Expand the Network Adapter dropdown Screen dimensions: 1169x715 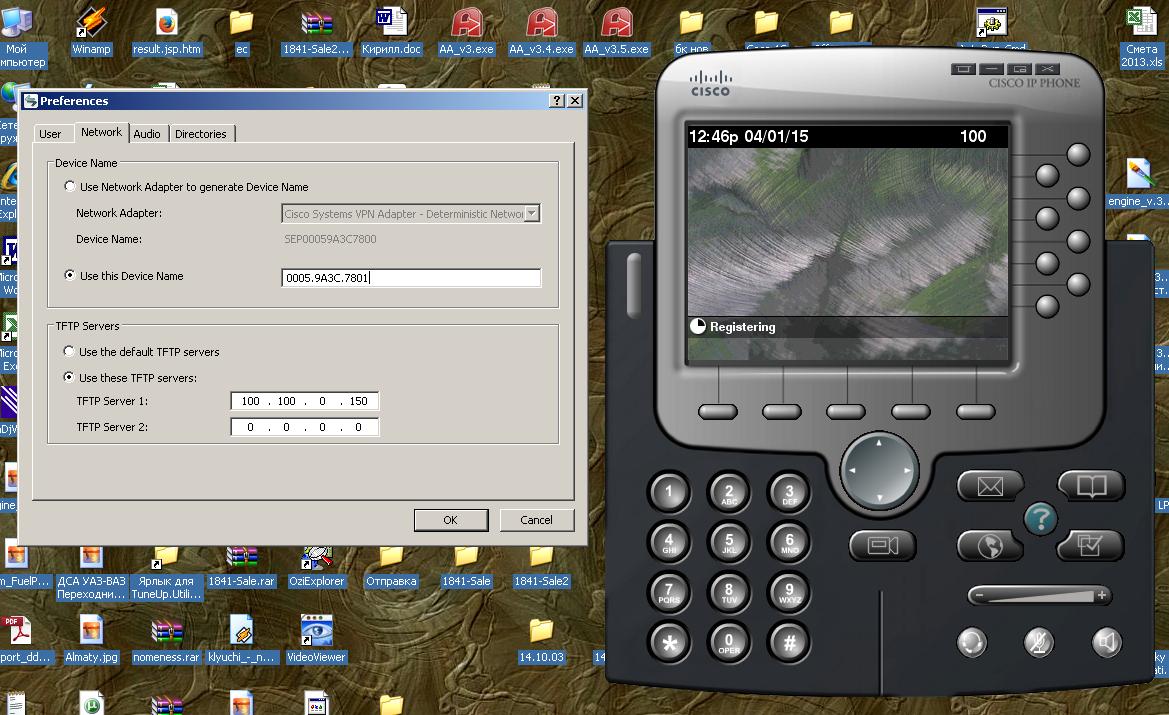[532, 213]
